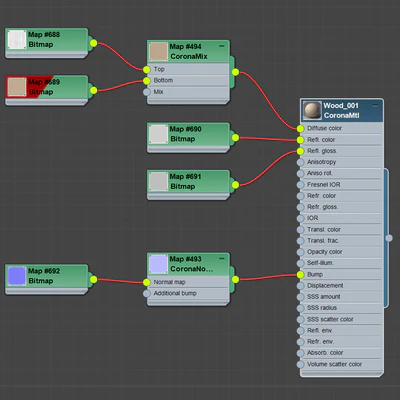The height and width of the screenshot is (400, 400).
Task: Select the Map #692 blue normal thumbnail
Action: pyautogui.click(x=17, y=276)
